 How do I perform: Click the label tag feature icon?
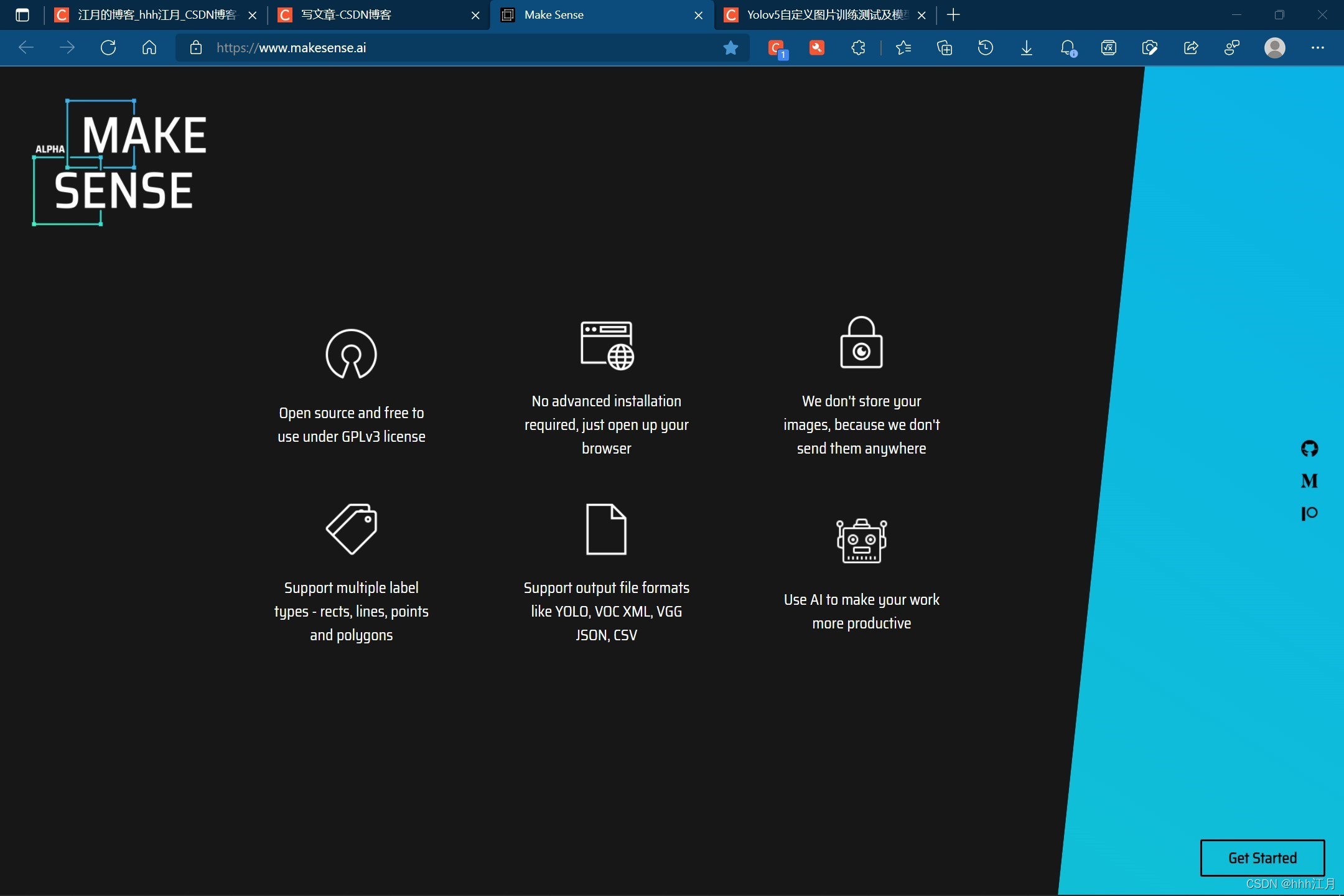(x=351, y=528)
